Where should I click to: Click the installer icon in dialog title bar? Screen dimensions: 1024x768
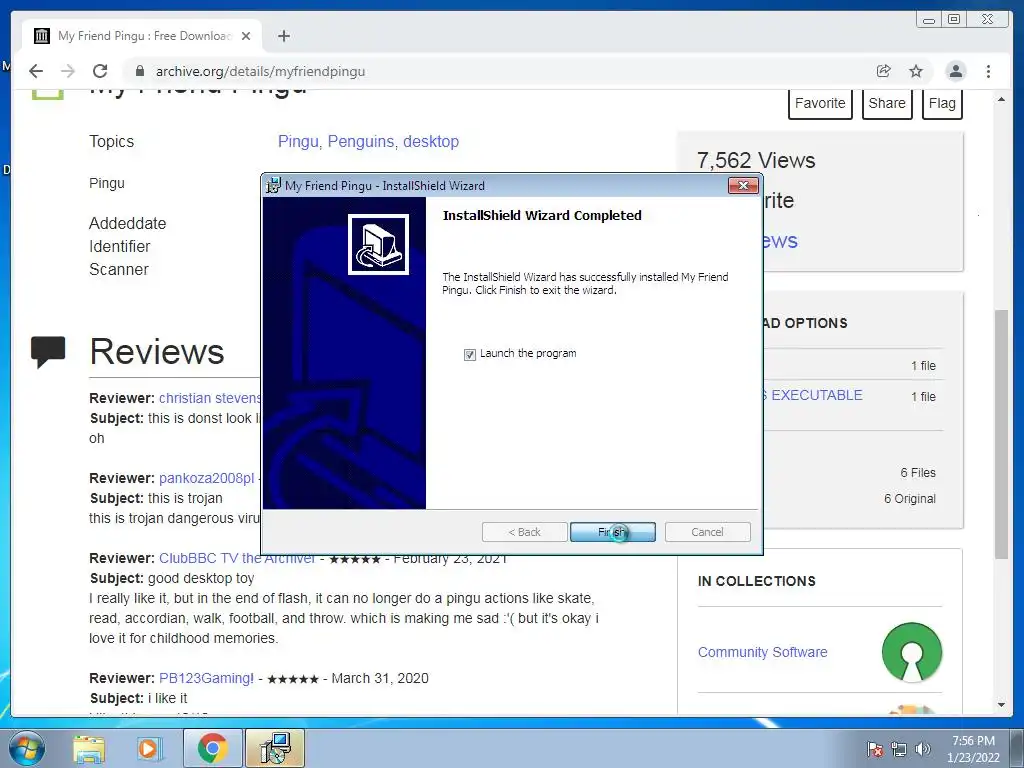[273, 185]
